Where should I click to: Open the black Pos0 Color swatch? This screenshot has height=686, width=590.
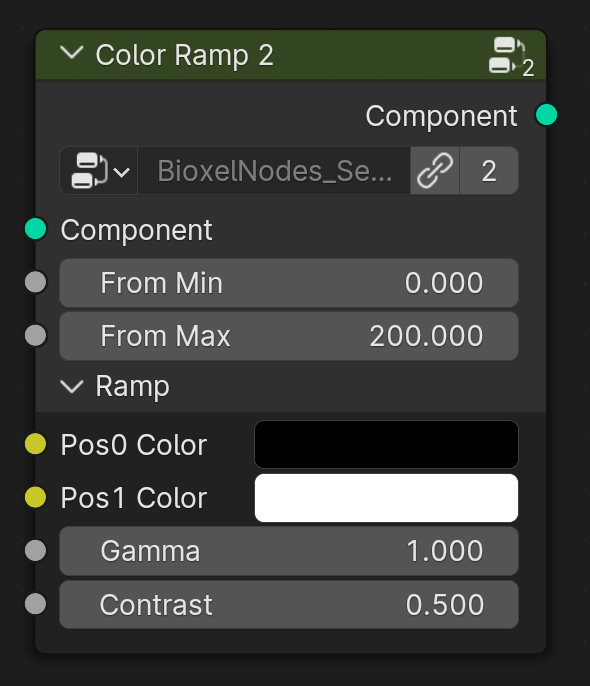coord(387,444)
